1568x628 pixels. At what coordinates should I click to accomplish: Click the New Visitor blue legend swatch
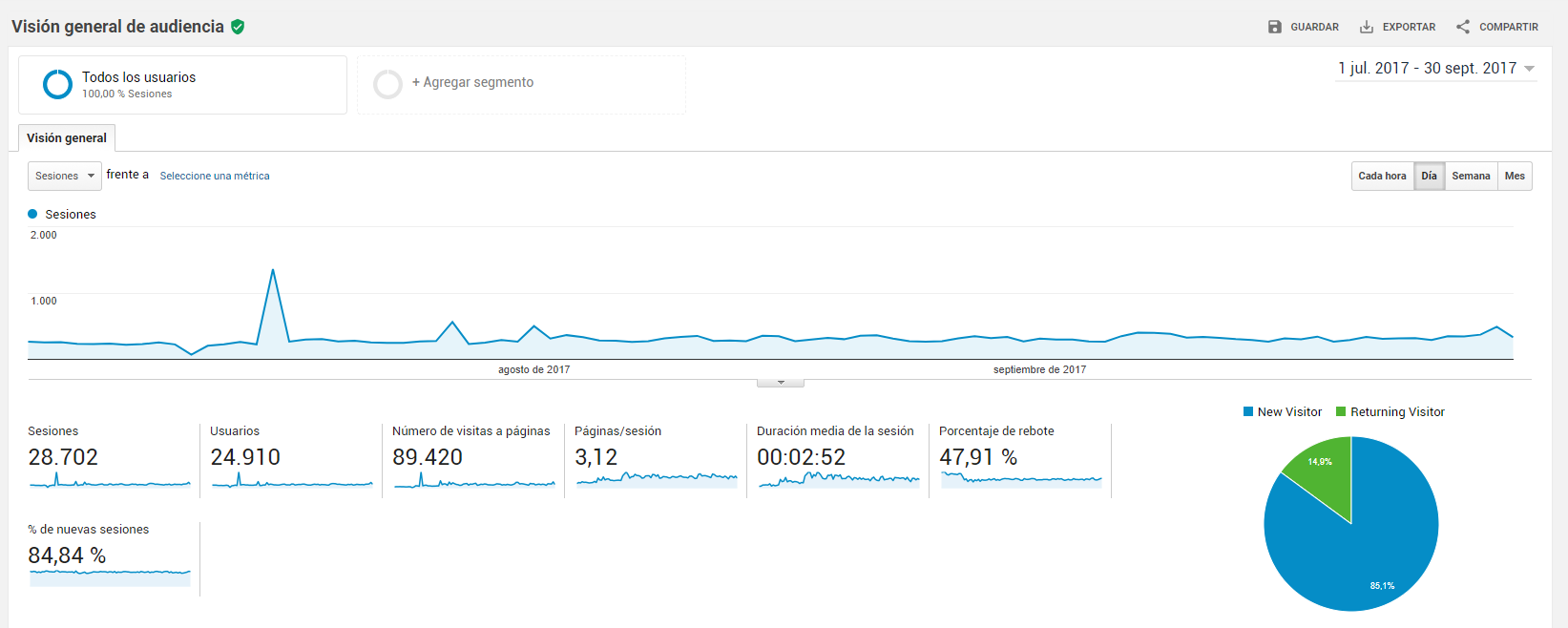(x=1248, y=412)
